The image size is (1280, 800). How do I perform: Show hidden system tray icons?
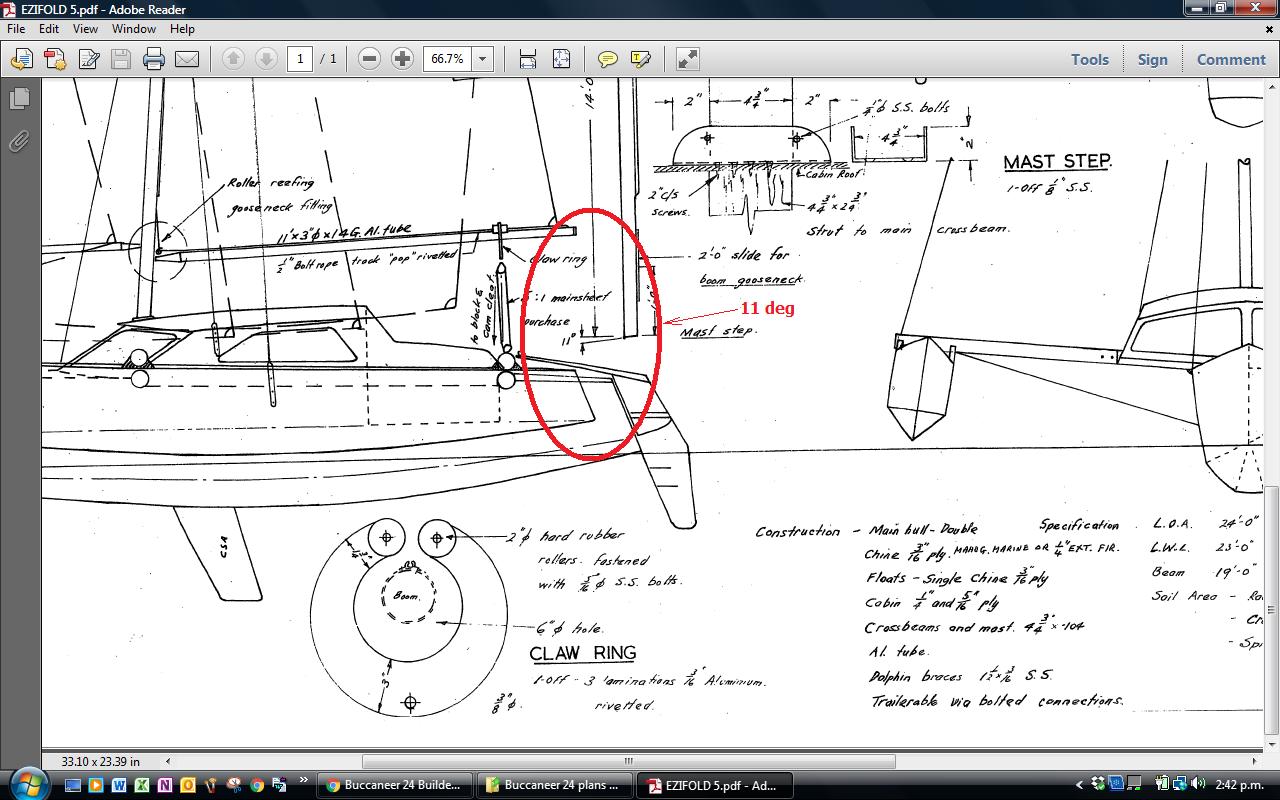pyautogui.click(x=1079, y=785)
